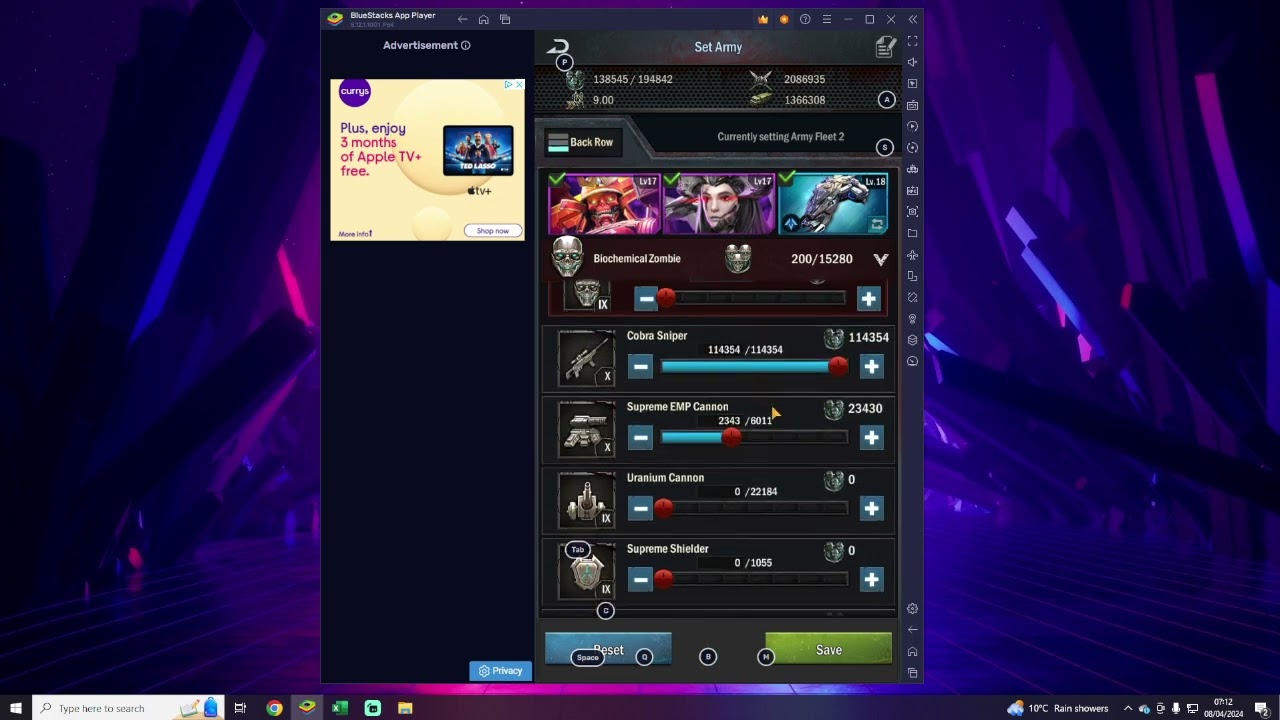Image resolution: width=1280 pixels, height=720 pixels.
Task: Open the BlueStacks crown premium icon
Action: 763,19
